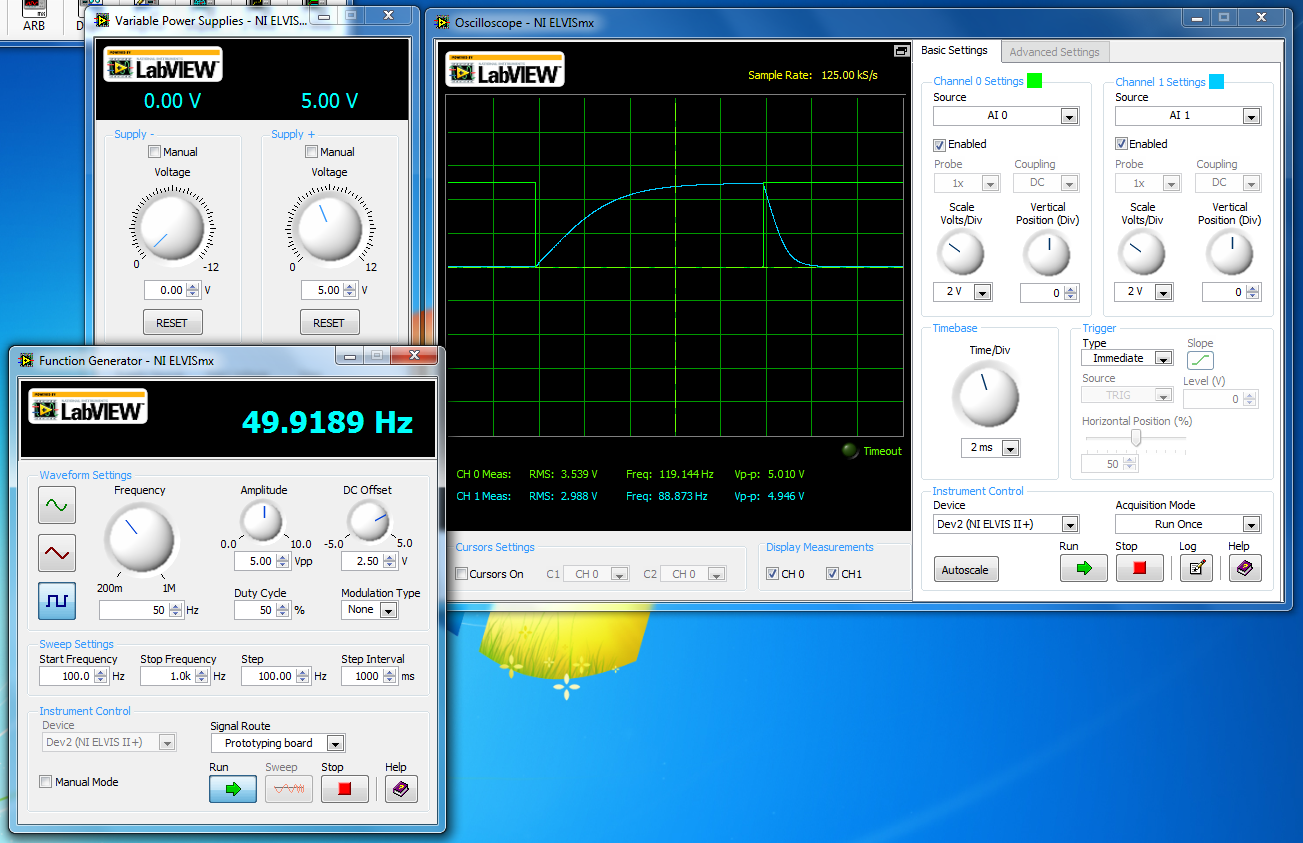Screen dimensions: 1303x843
Task: Click DC Offset 2.50 input field
Action: (362, 561)
